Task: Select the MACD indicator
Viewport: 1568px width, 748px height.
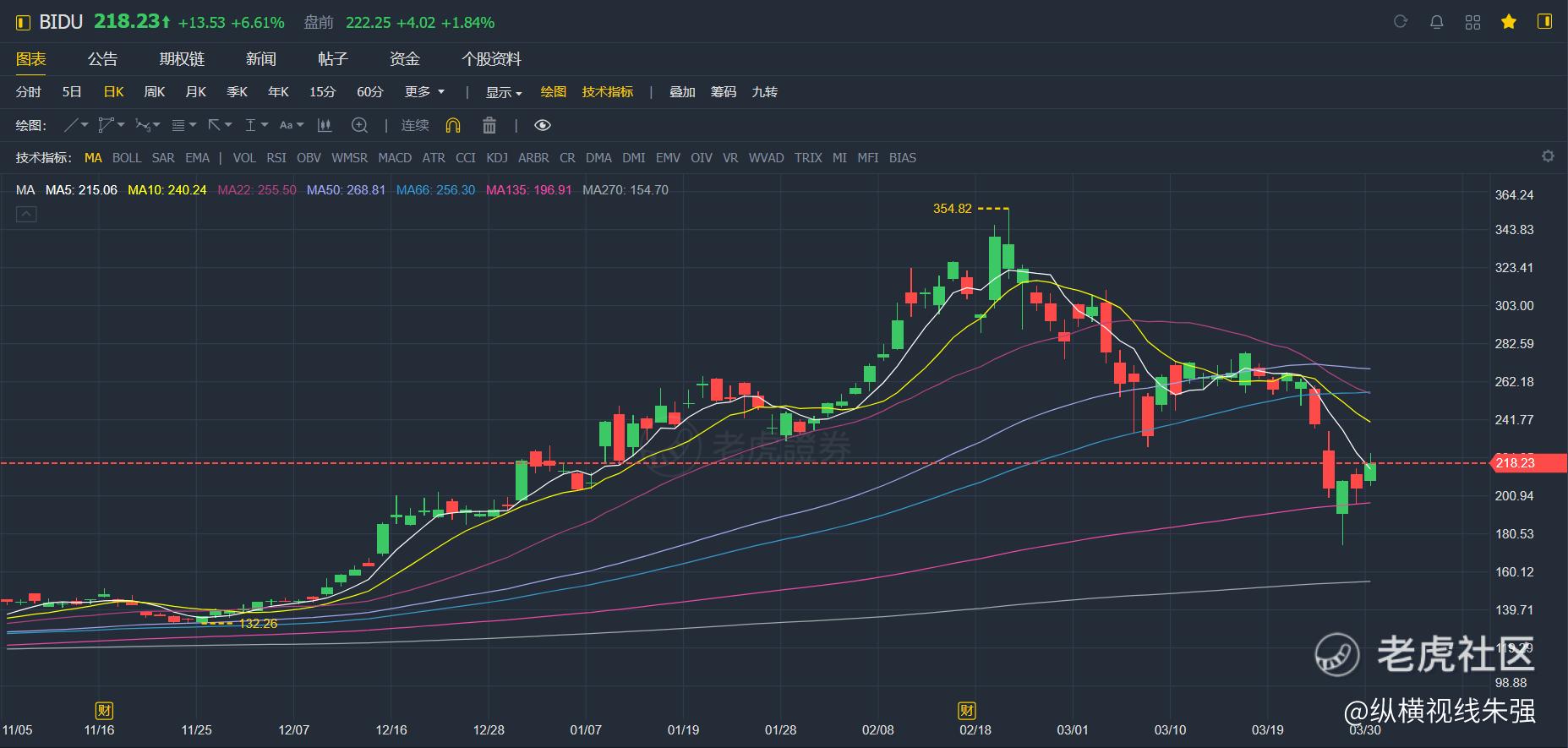Action: [395, 158]
